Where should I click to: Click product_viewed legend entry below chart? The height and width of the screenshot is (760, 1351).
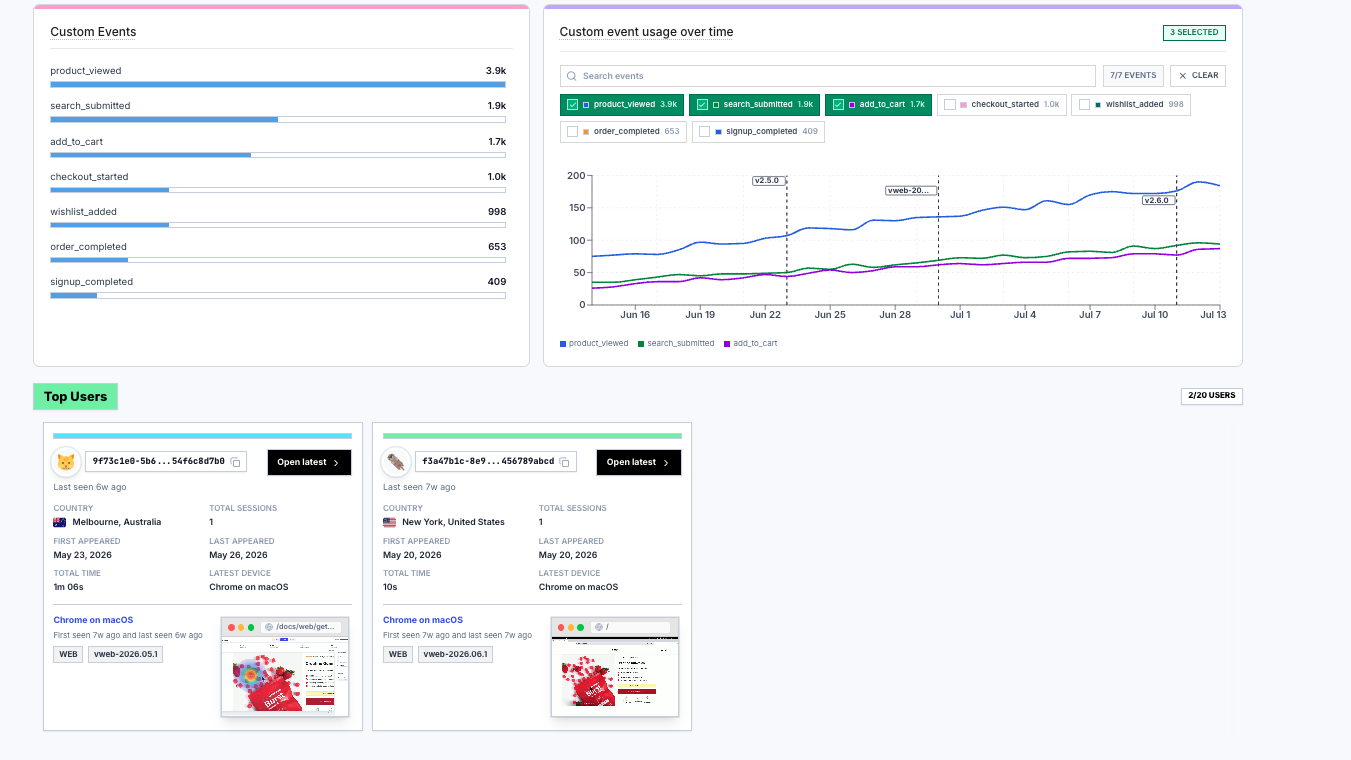[x=594, y=343]
